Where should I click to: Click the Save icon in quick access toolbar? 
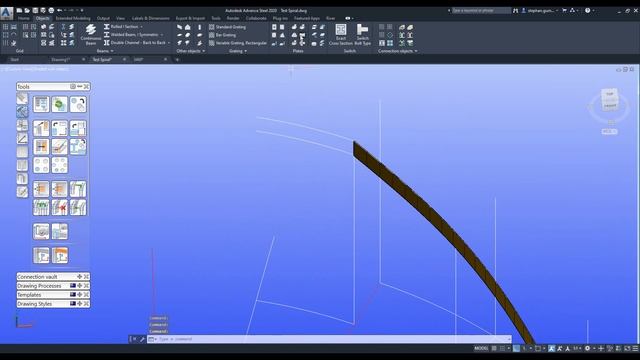(x=35, y=10)
